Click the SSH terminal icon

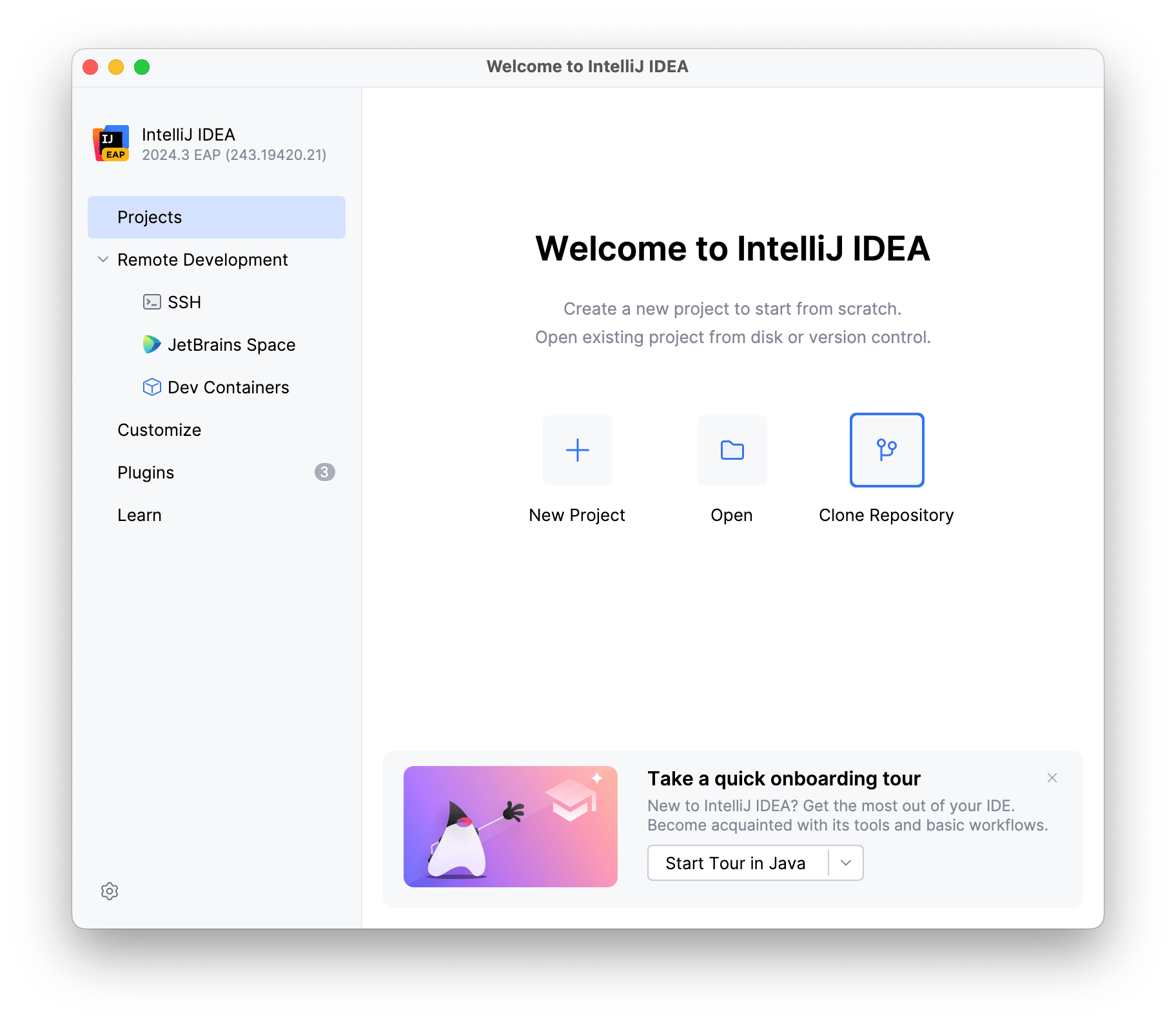coord(152,302)
